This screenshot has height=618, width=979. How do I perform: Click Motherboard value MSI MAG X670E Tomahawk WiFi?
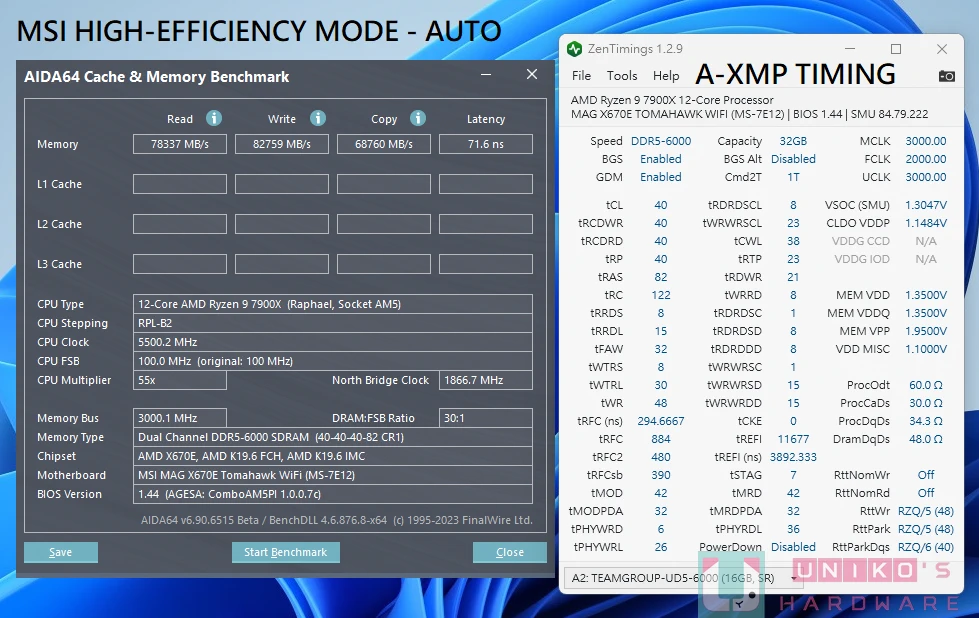[333, 475]
